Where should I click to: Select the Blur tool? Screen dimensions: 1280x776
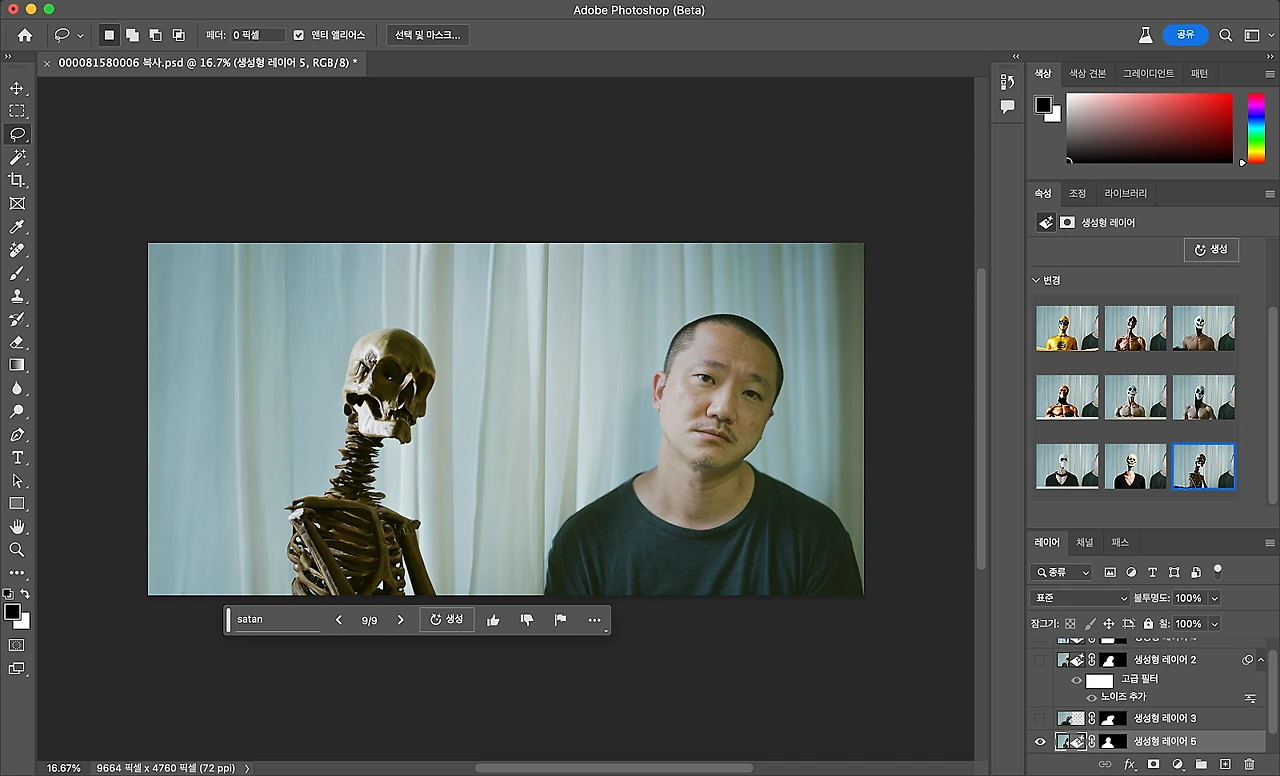[x=17, y=388]
